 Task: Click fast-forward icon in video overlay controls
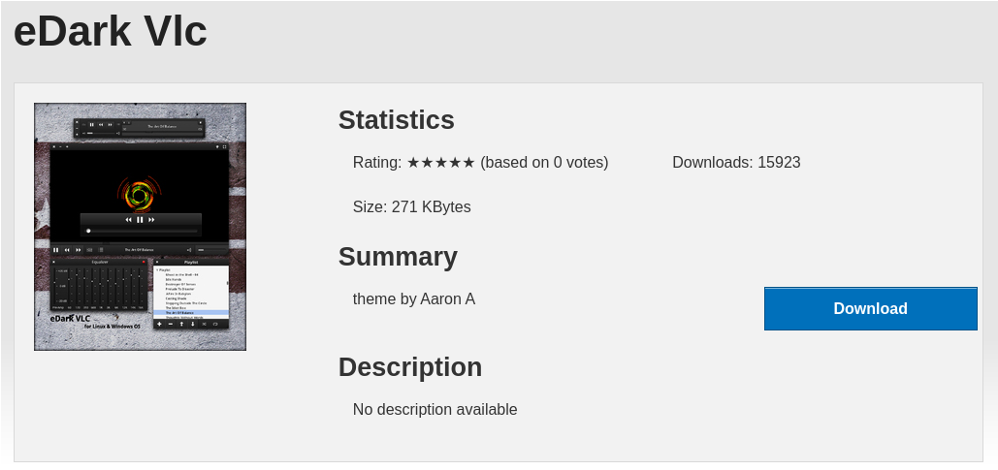click(151, 220)
